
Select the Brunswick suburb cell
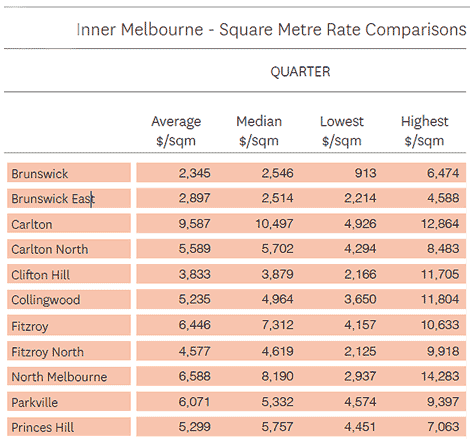tap(69, 173)
